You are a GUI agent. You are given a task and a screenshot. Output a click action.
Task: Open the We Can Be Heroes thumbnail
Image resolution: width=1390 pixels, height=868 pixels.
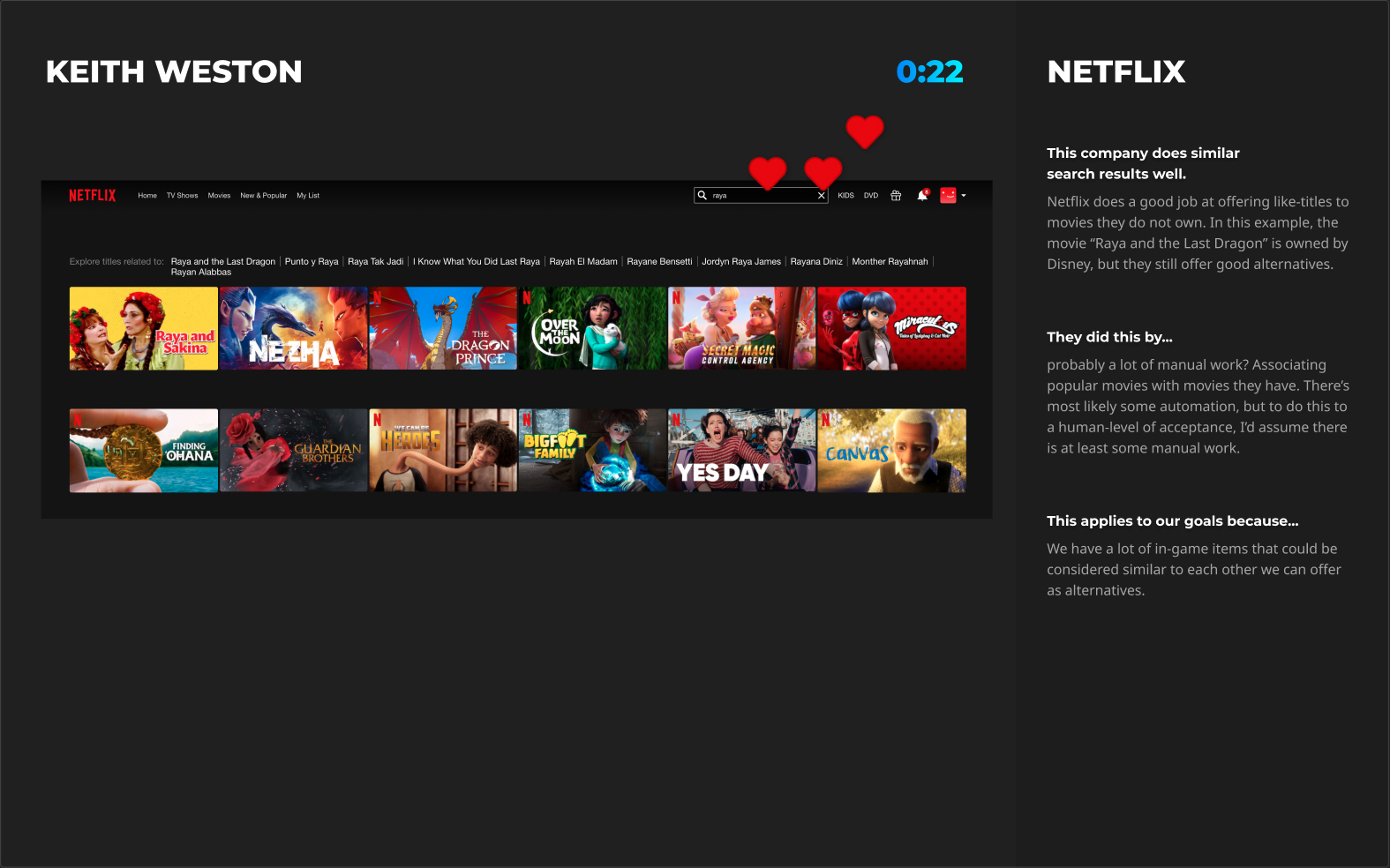point(443,450)
